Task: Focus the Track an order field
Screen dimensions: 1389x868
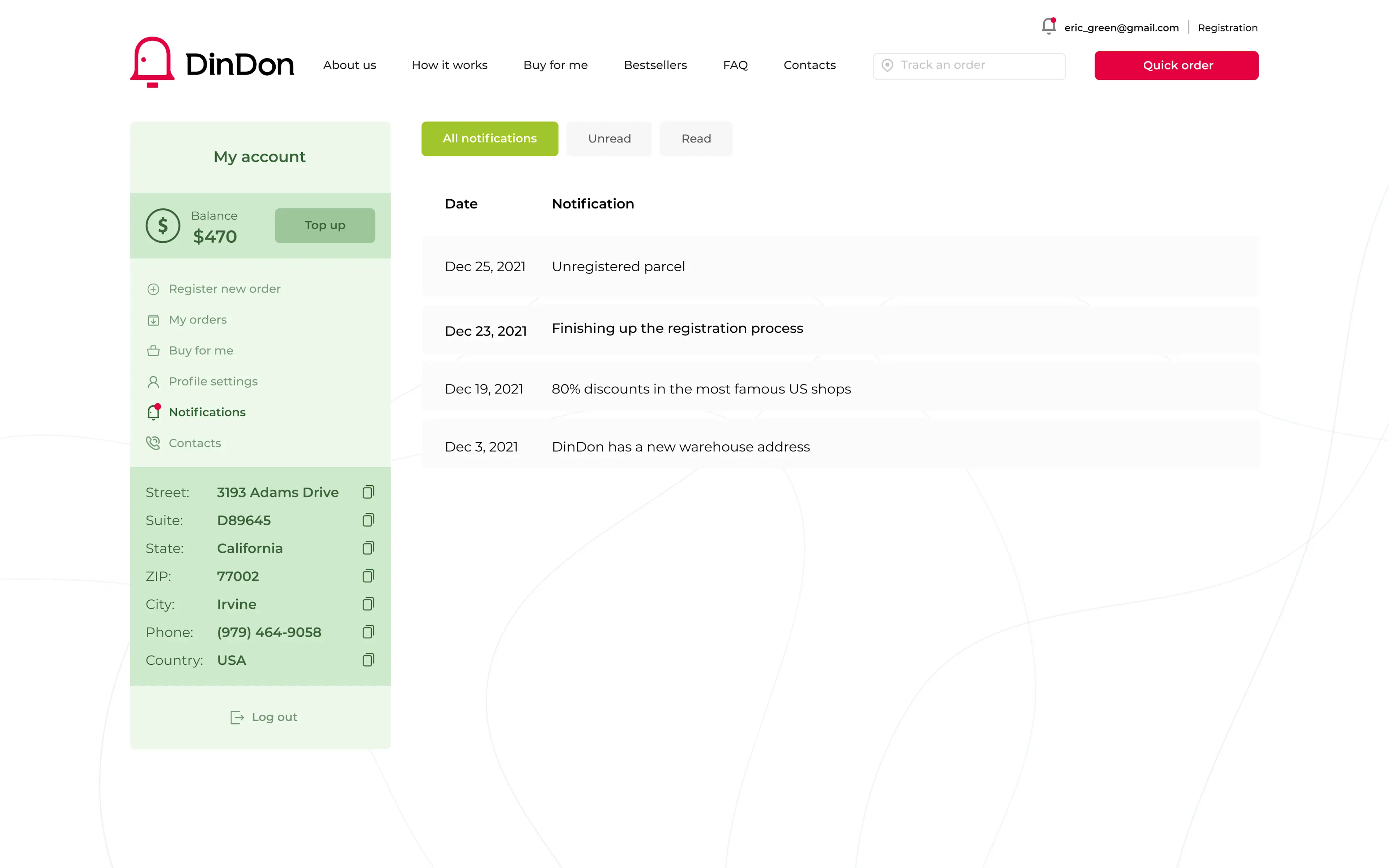Action: (976, 65)
